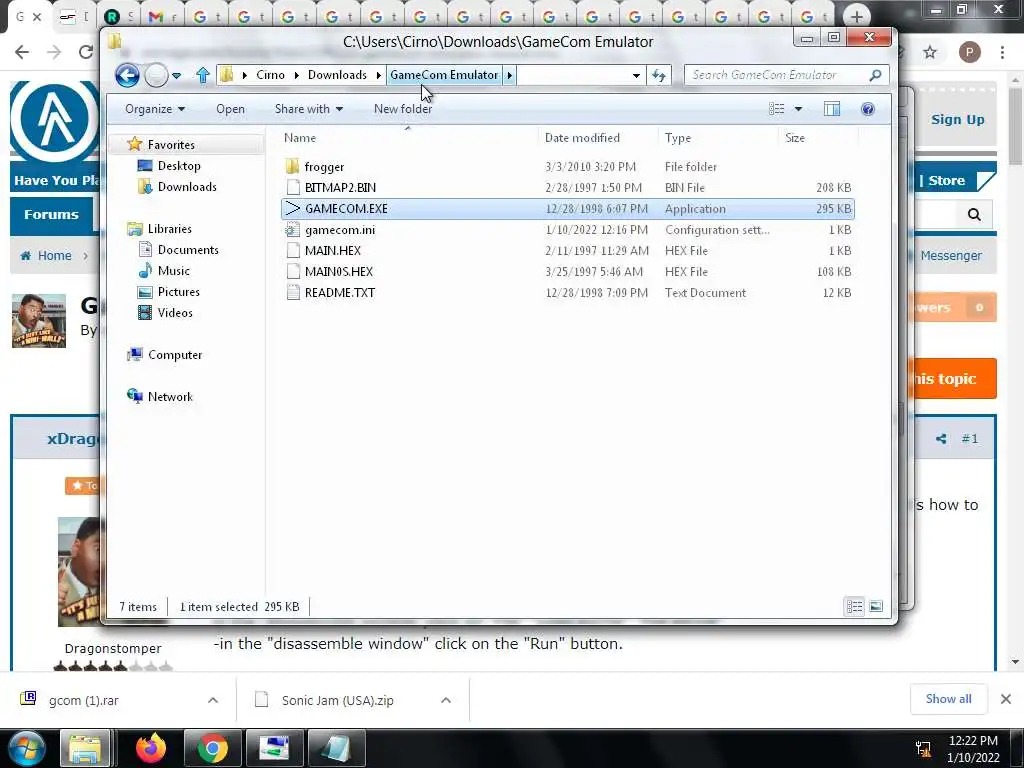Go back with Explorer back arrow

pyautogui.click(x=127, y=75)
